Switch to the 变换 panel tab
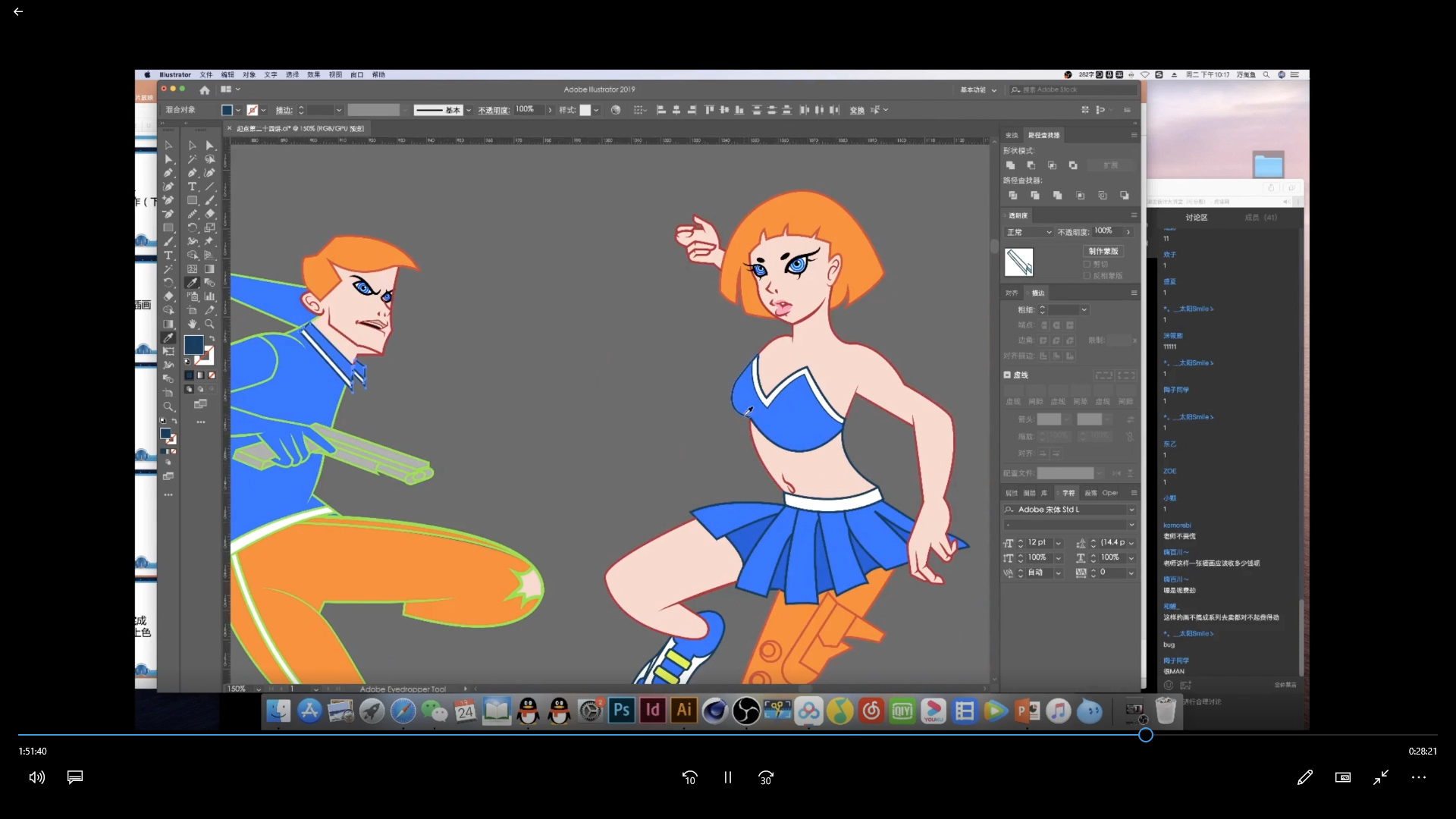The height and width of the screenshot is (819, 1456). click(1012, 135)
